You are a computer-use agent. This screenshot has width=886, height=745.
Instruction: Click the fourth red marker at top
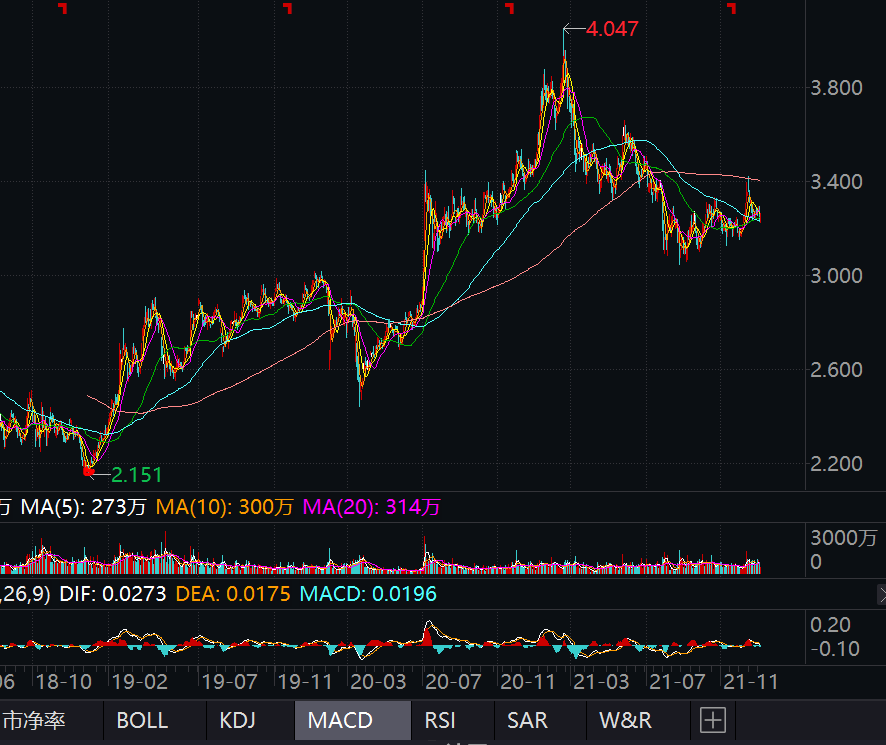731,8
